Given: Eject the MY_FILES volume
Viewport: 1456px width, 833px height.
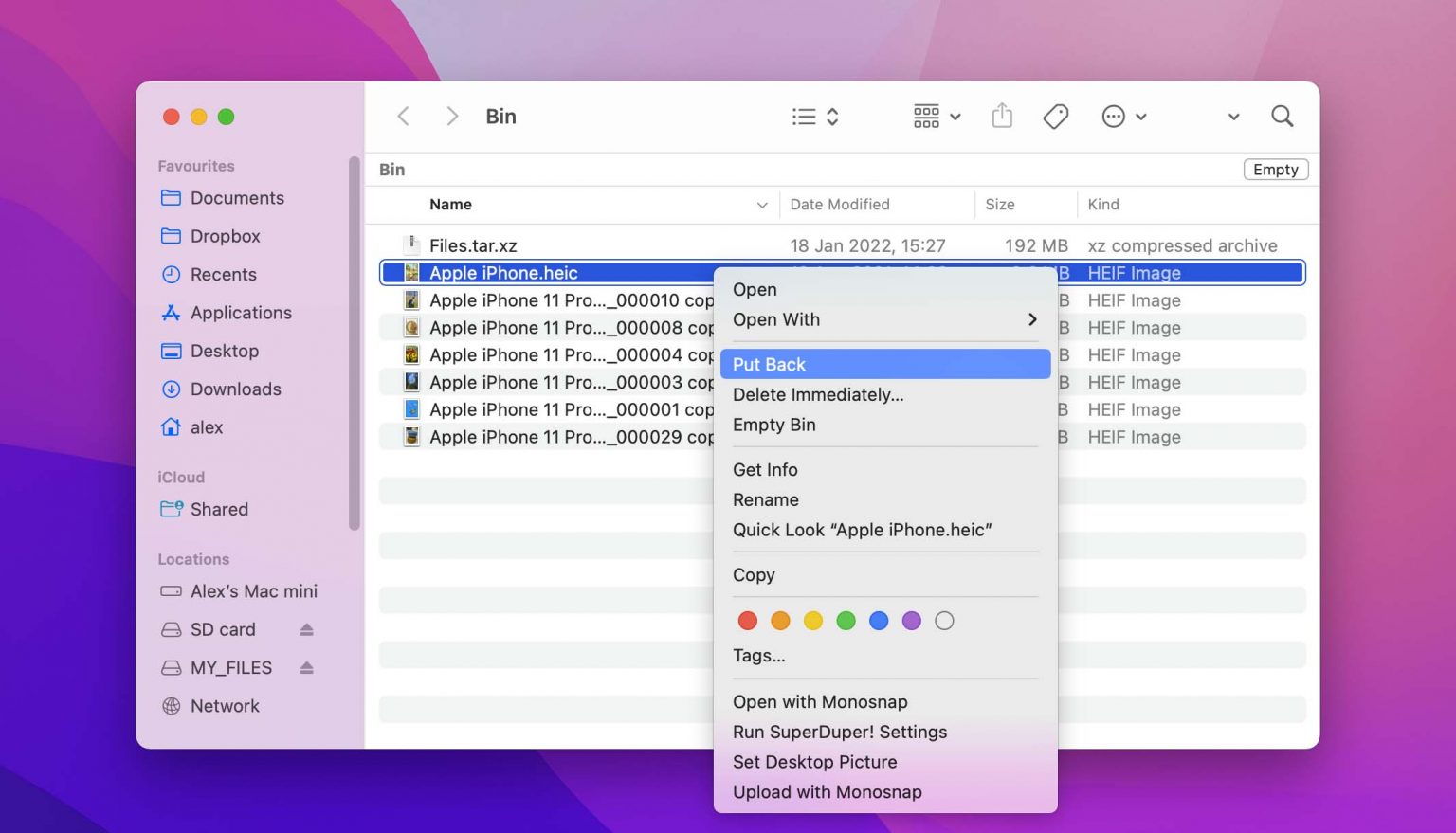Looking at the screenshot, I should (x=305, y=667).
